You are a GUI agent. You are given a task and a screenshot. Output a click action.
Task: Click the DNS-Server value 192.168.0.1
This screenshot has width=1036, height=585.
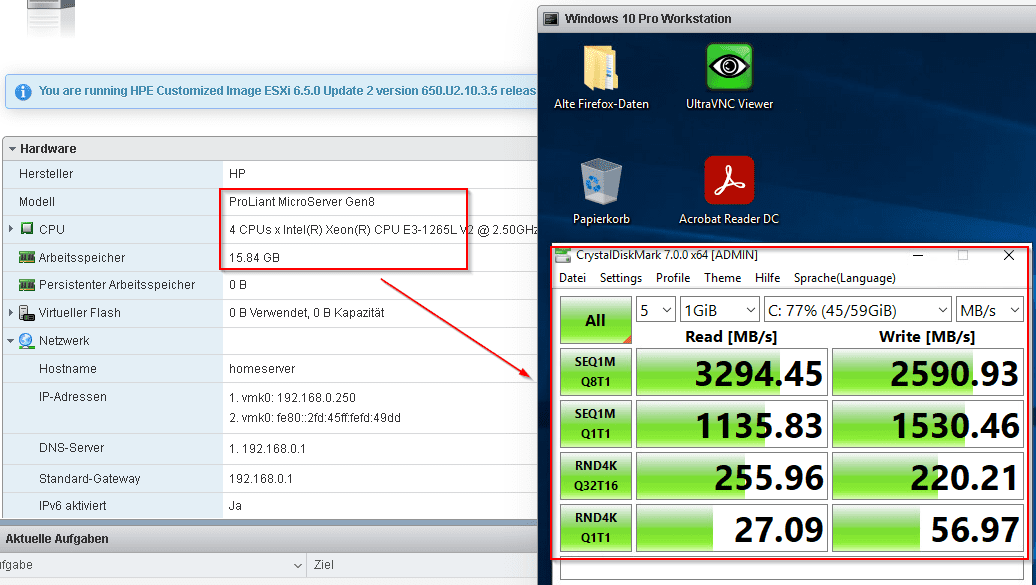coord(267,449)
